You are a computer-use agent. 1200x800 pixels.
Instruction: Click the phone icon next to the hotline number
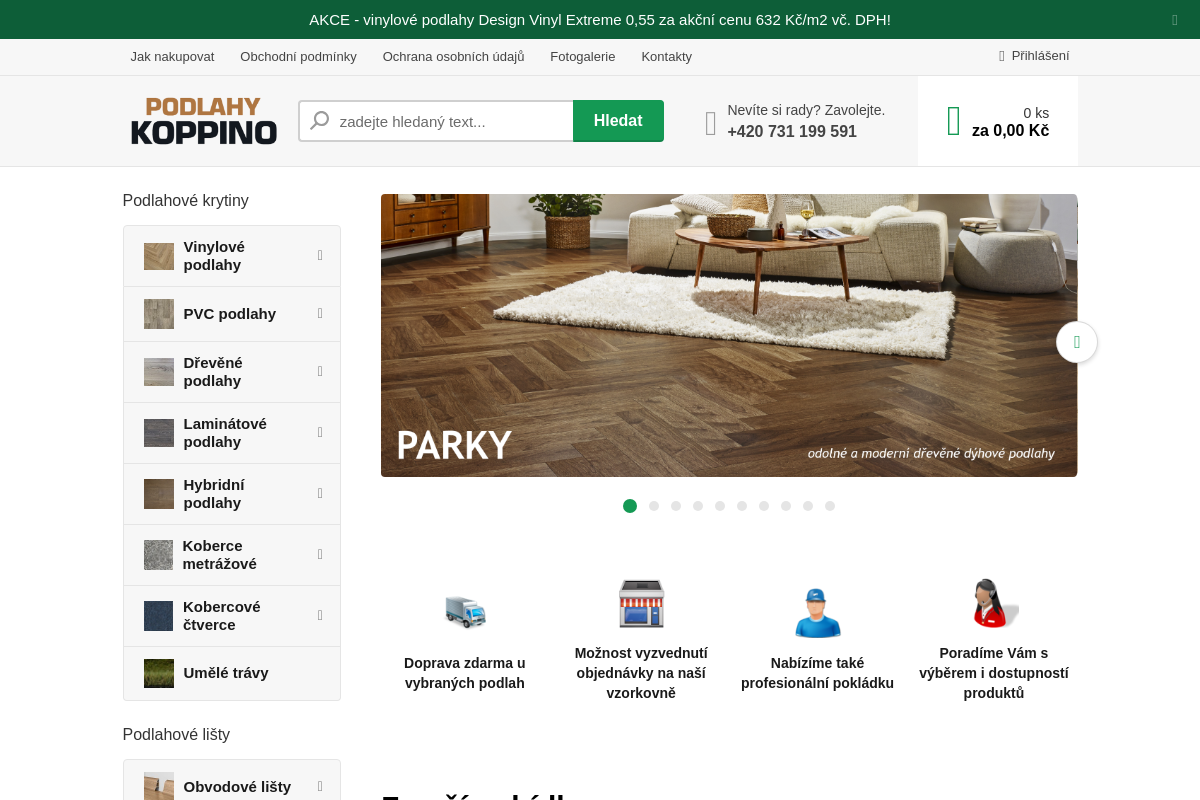click(710, 122)
